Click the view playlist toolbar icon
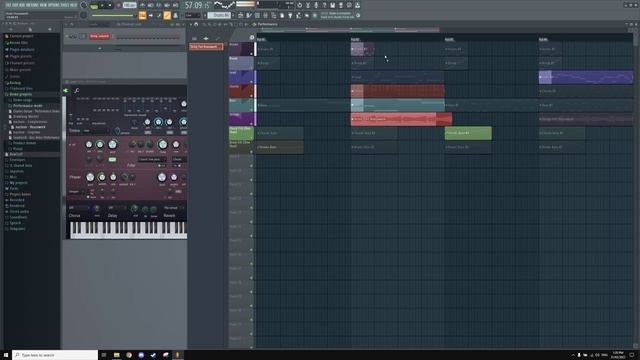640x360 pixels. [240, 15]
